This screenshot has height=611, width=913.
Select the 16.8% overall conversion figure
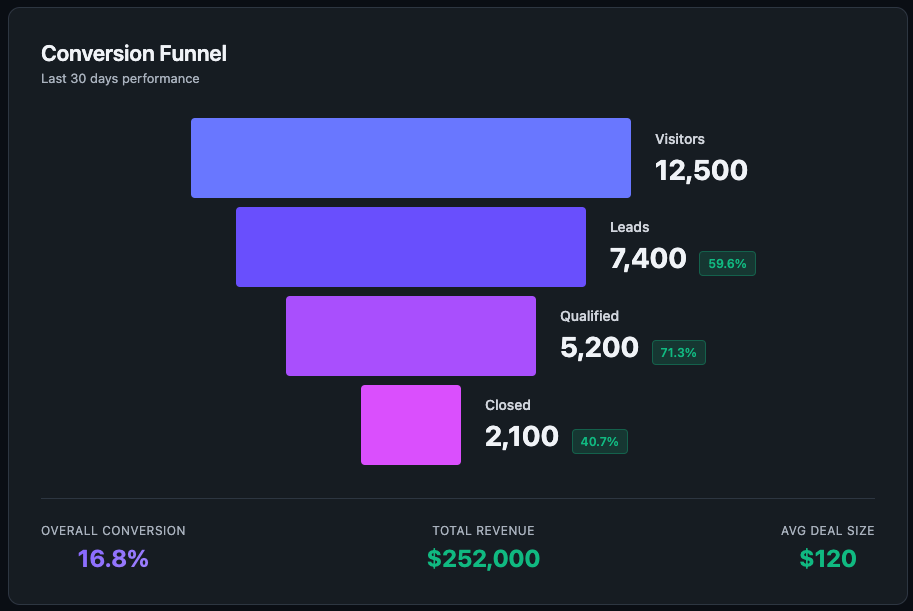(113, 559)
